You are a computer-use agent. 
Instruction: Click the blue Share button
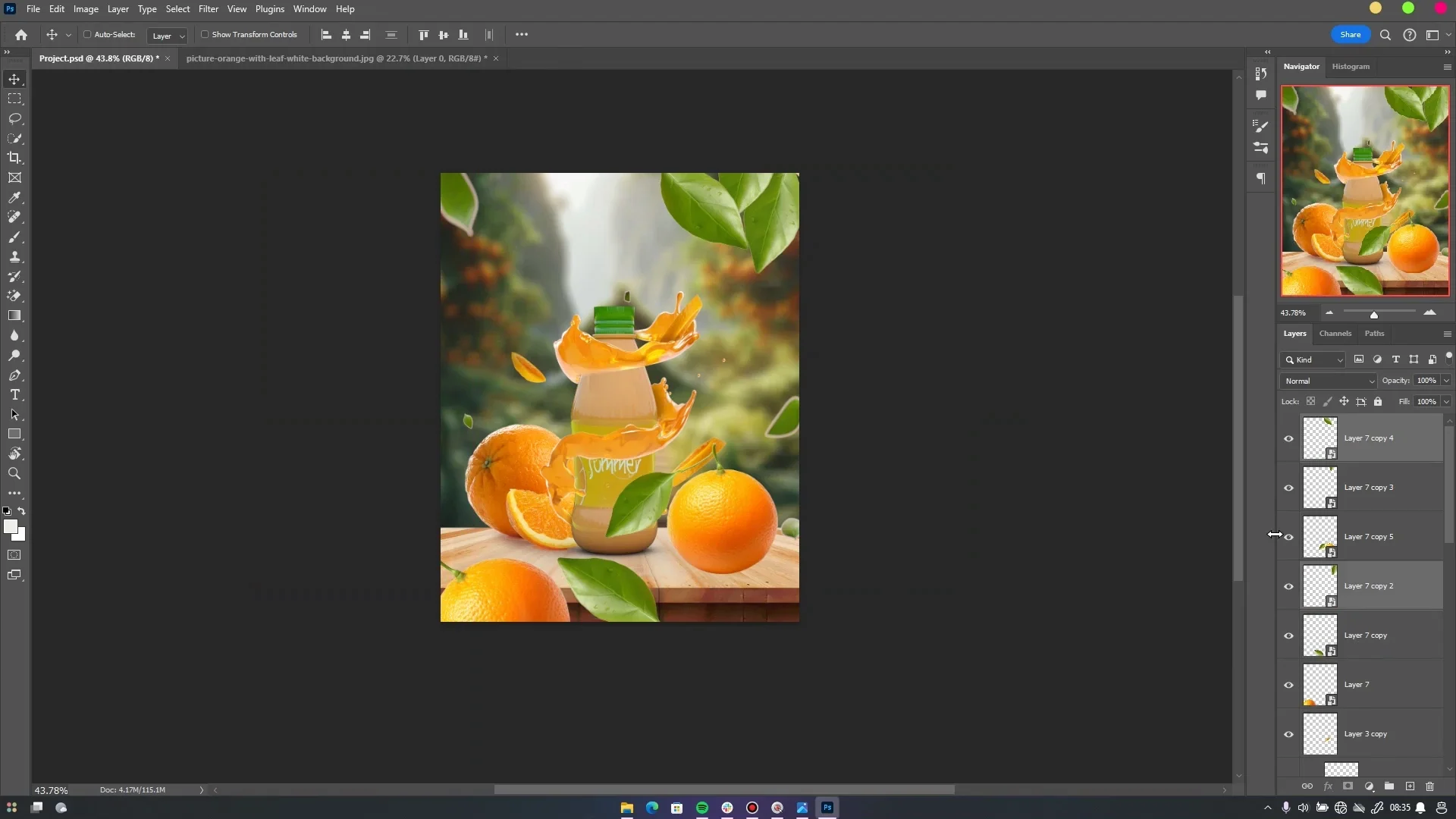(x=1351, y=35)
